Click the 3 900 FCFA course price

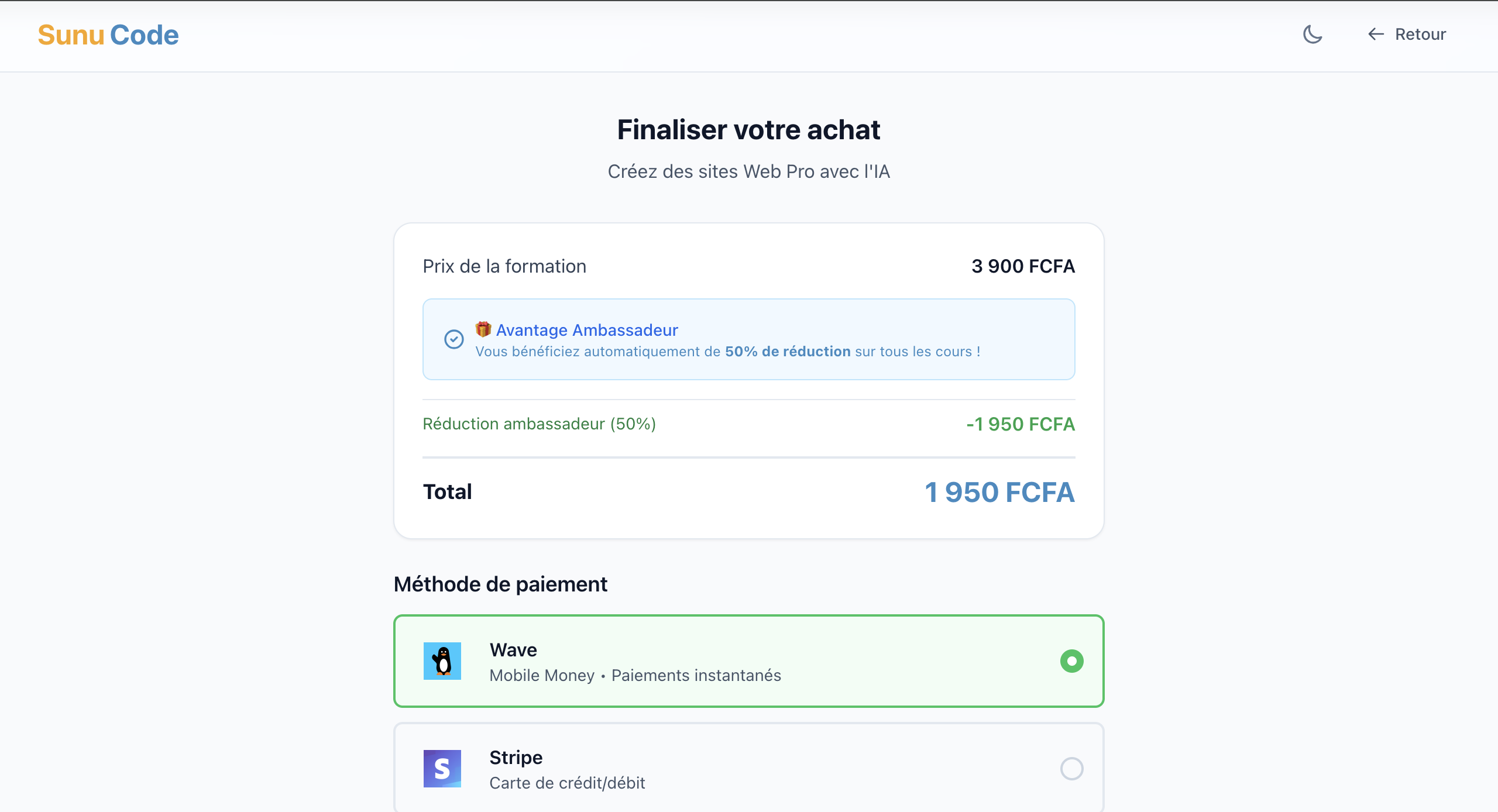[1023, 266]
